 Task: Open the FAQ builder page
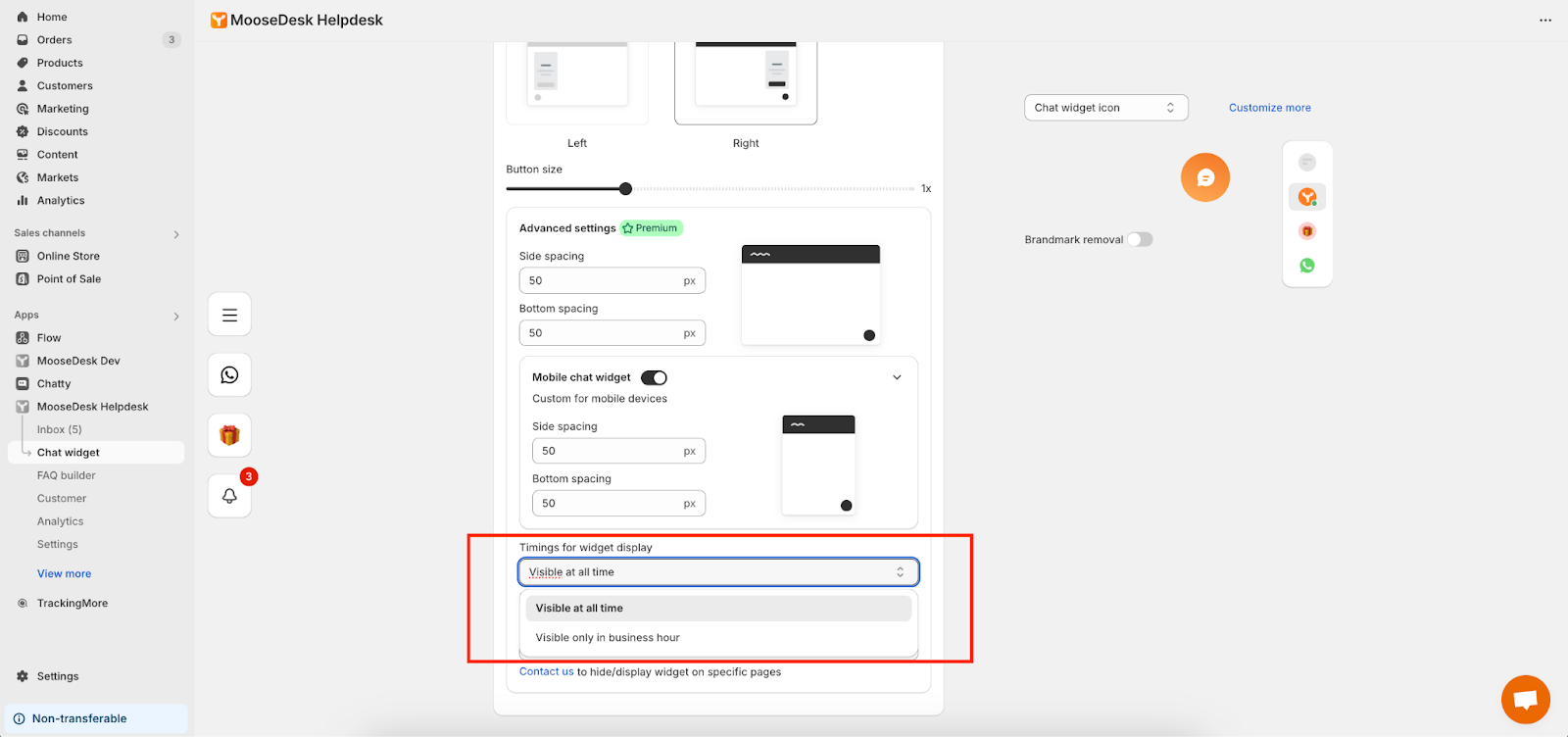coord(67,475)
